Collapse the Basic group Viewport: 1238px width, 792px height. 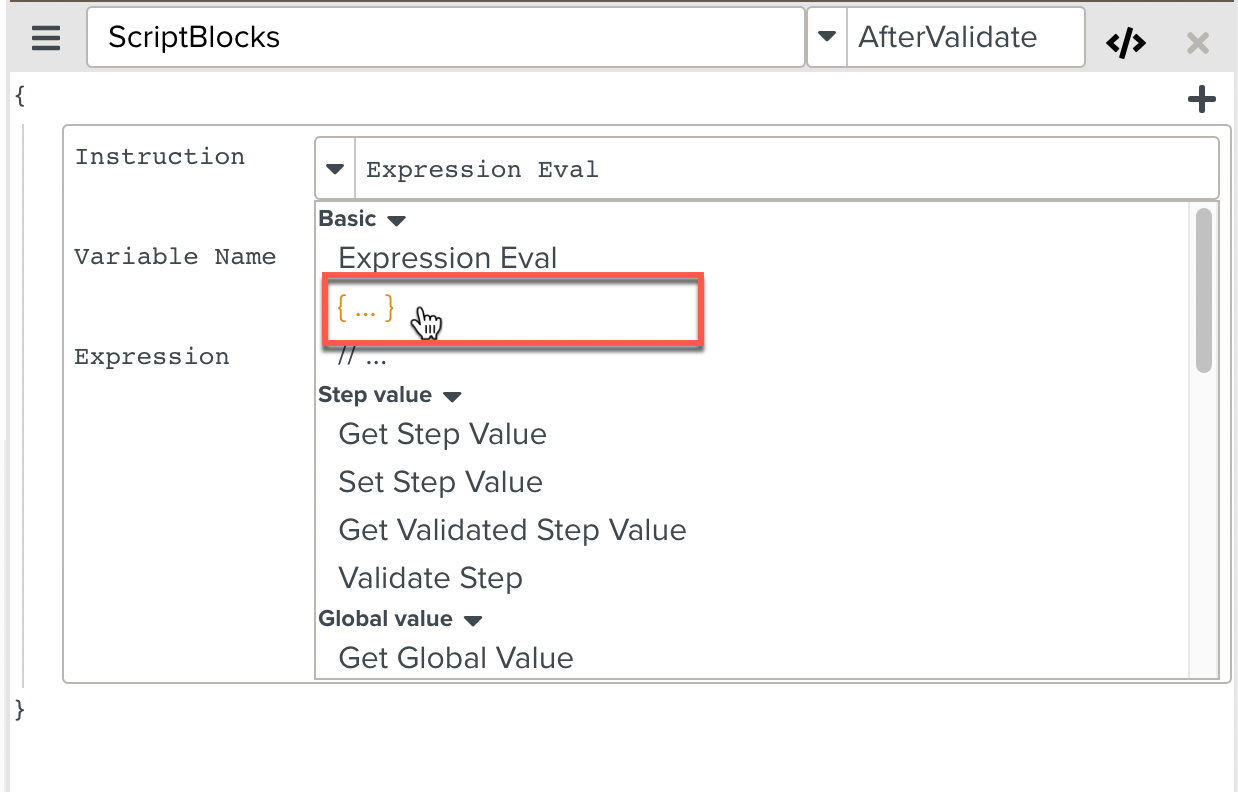click(x=397, y=219)
